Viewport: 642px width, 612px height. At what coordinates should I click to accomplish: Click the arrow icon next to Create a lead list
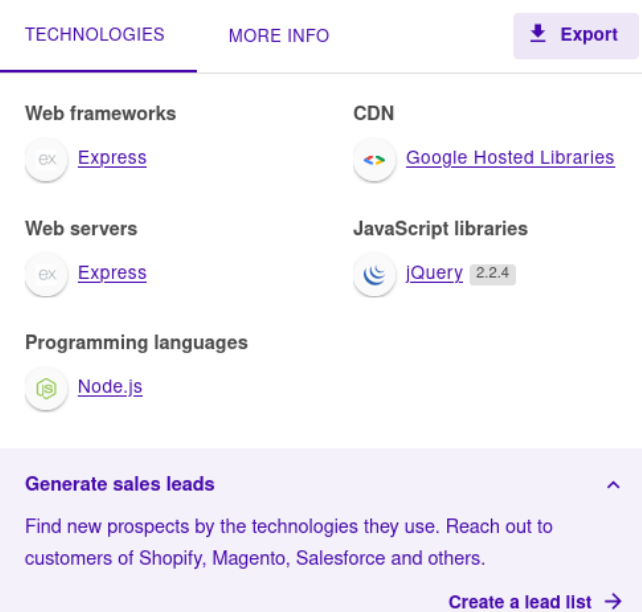613,601
